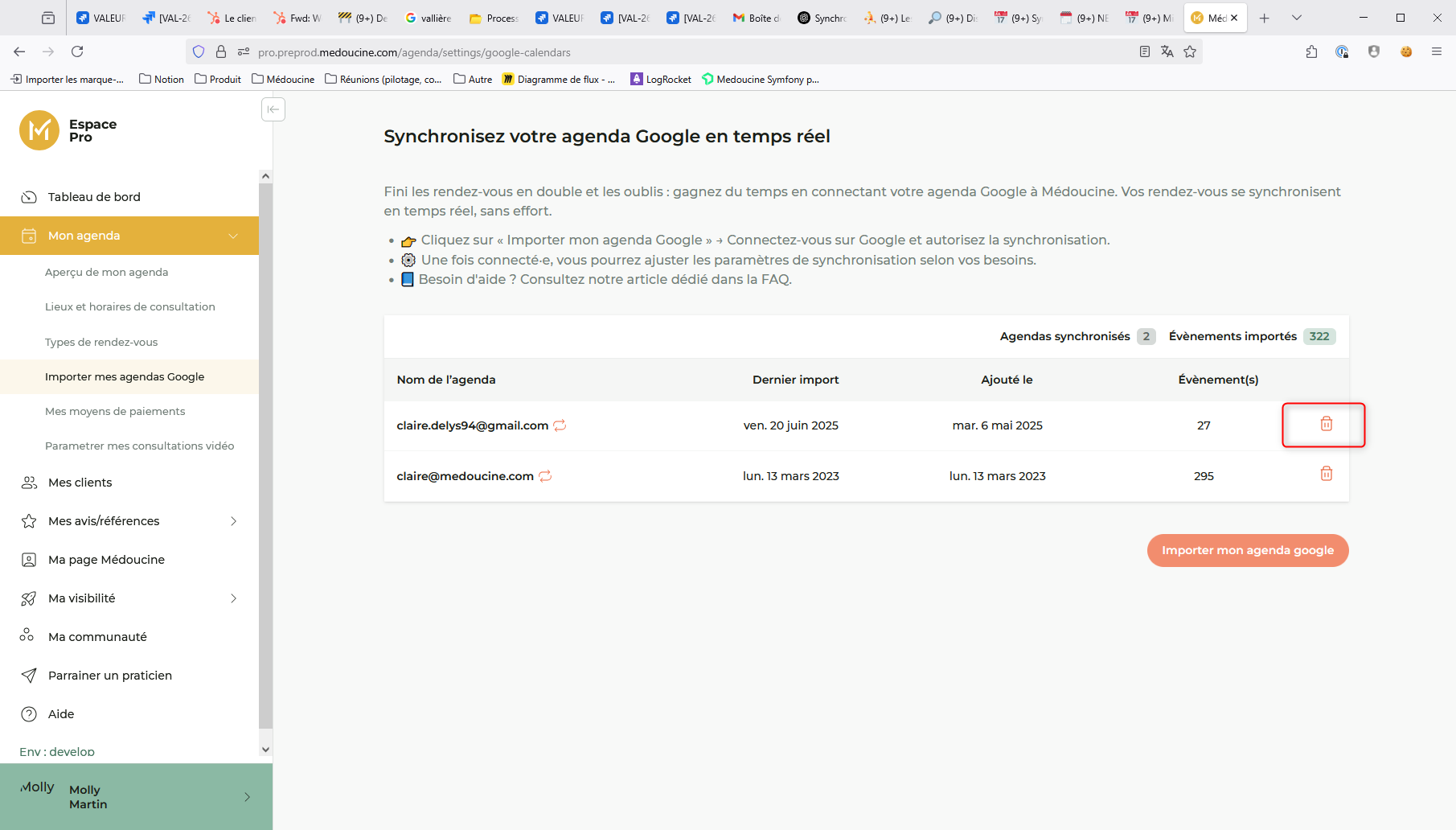Open Importer les marque-pages bookmark
Image resolution: width=1456 pixels, height=830 pixels.
67,79
